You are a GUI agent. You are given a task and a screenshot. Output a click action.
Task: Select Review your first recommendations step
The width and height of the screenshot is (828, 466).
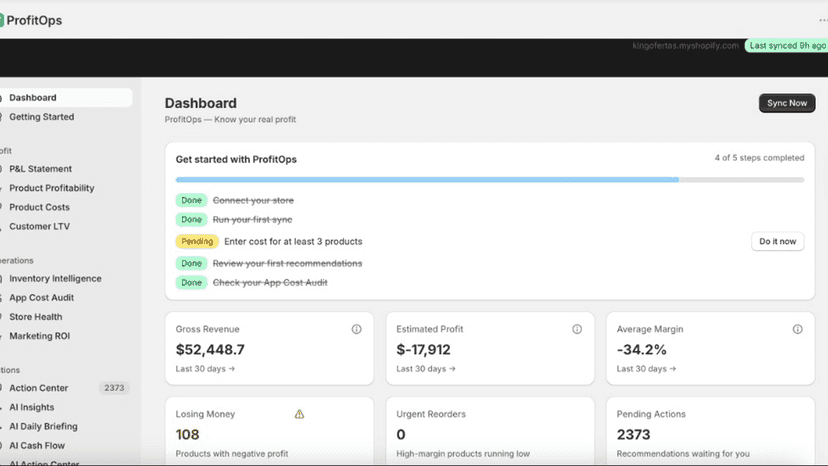[287, 263]
